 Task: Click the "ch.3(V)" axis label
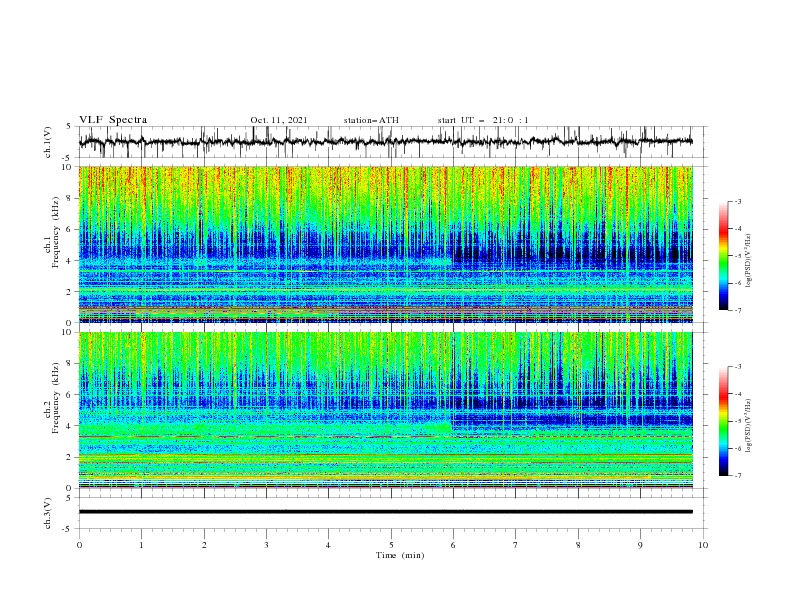pos(48,513)
